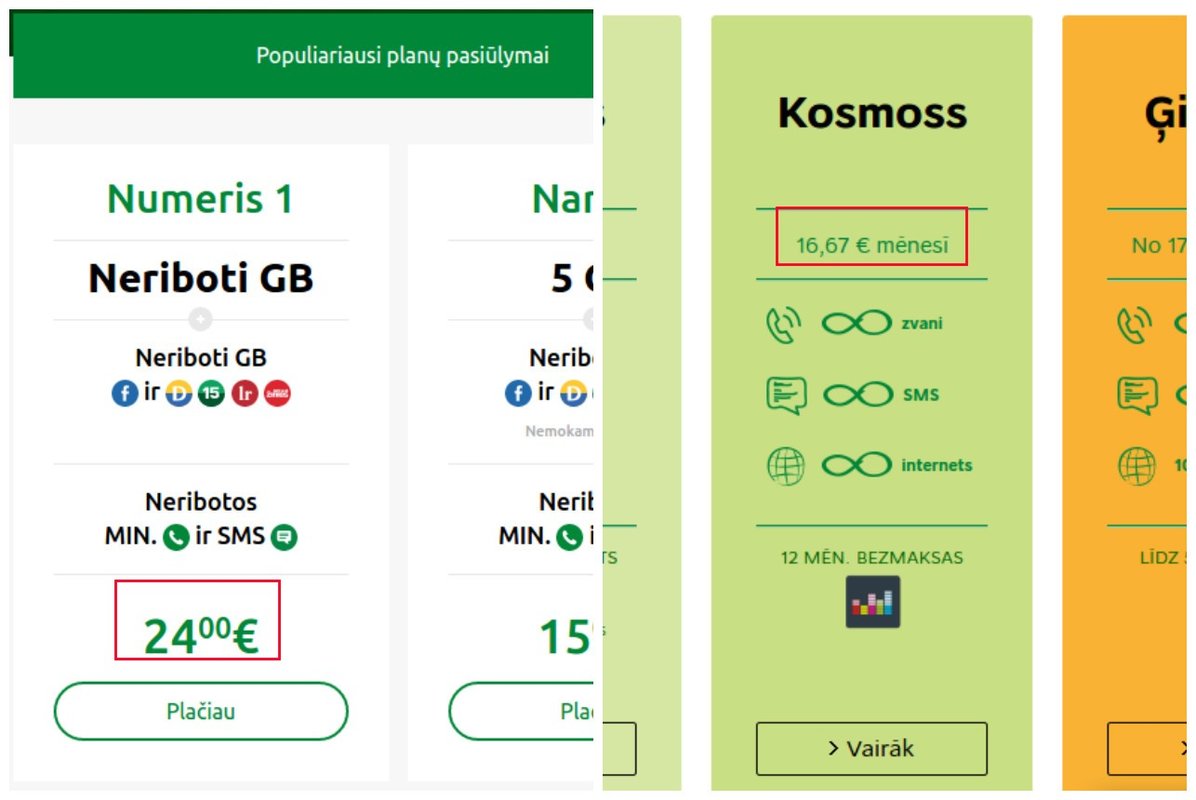Click the green 15 icon in Numeris 1
Screen dimensions: 1196x800
[x=211, y=394]
